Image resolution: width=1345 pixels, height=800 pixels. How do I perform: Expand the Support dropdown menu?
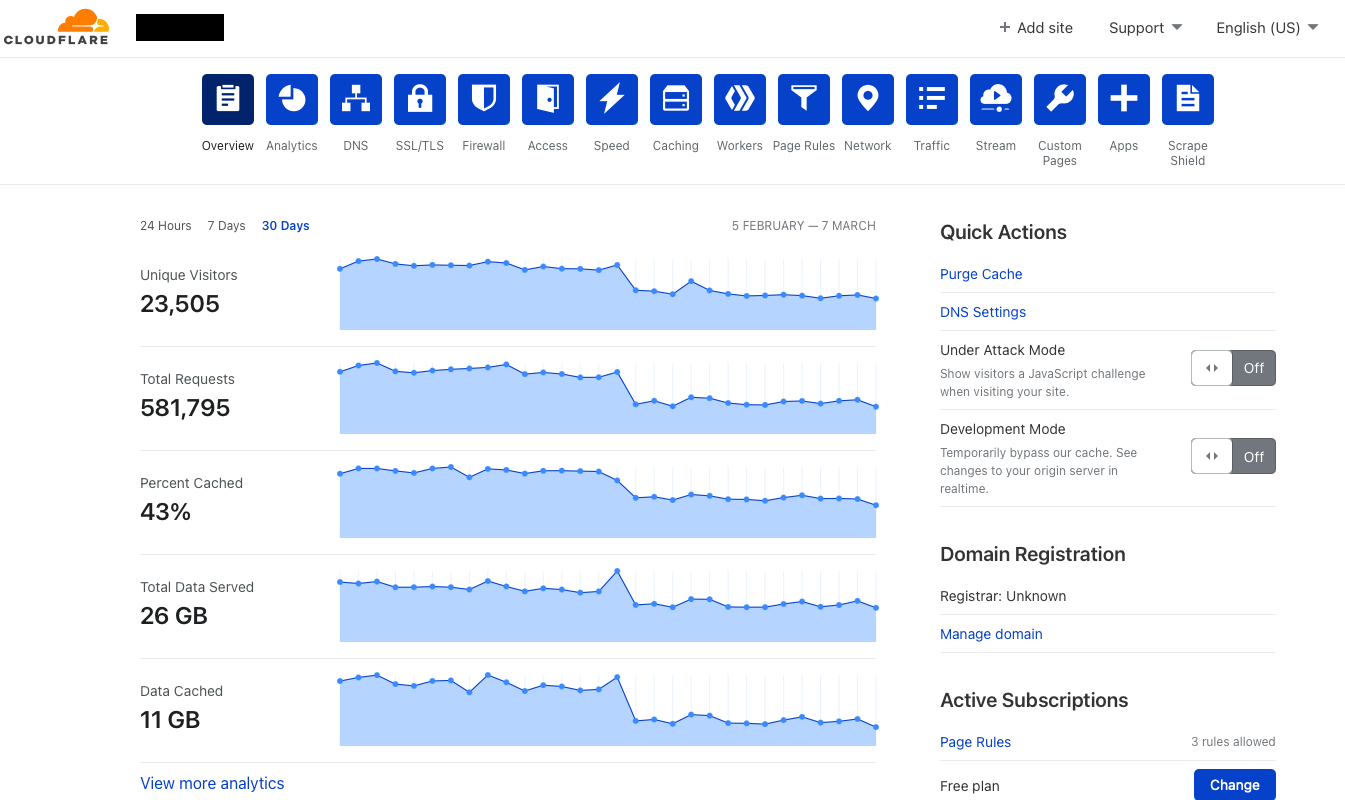pyautogui.click(x=1146, y=28)
